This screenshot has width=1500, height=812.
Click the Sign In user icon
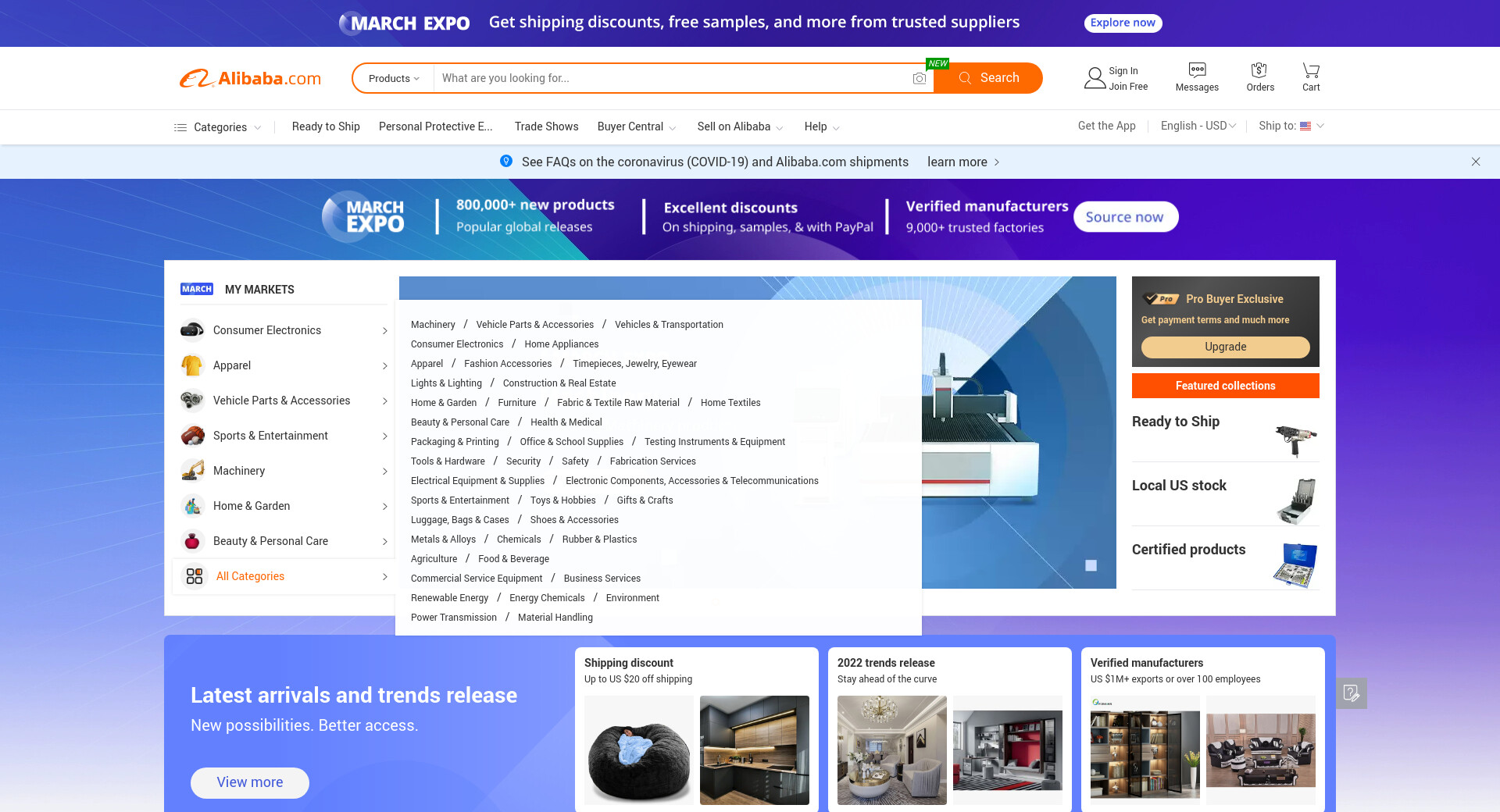click(1095, 78)
